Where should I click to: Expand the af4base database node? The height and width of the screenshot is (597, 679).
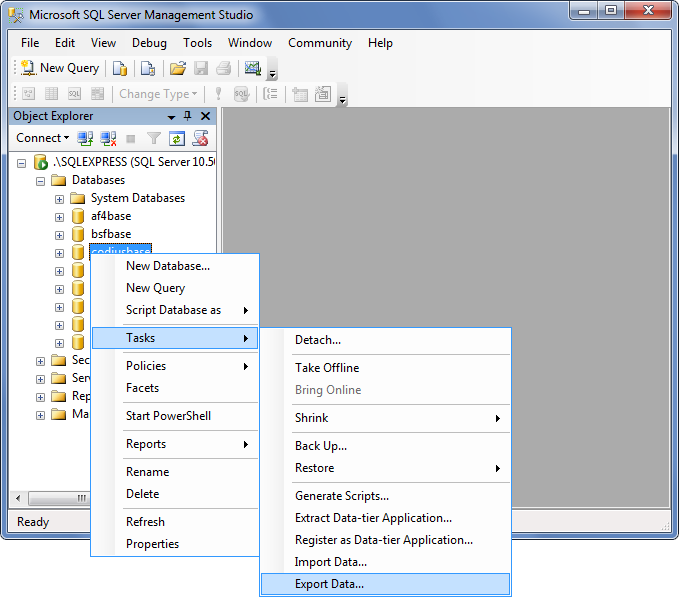pyautogui.click(x=59, y=216)
